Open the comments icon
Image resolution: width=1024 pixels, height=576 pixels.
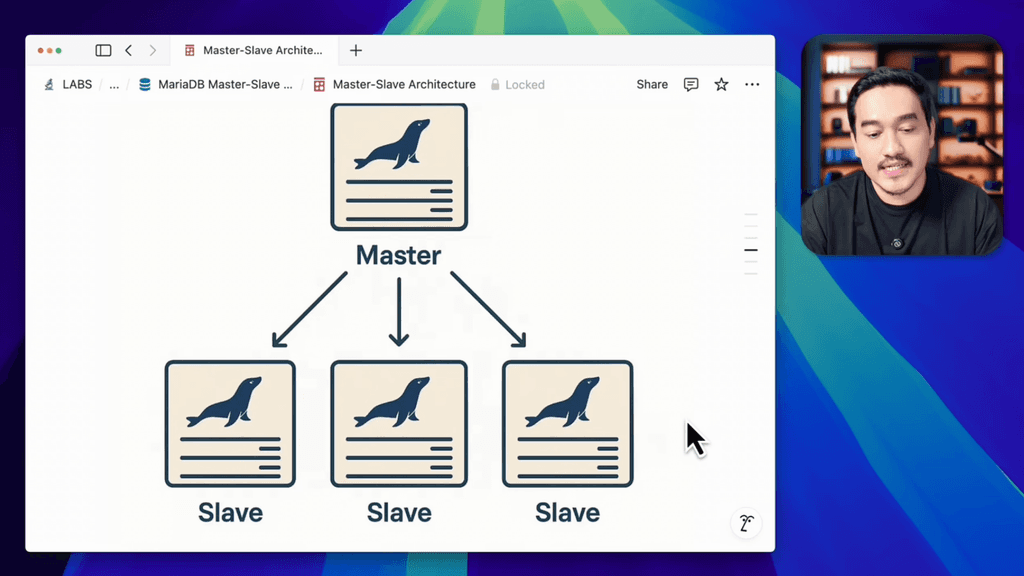(x=691, y=84)
